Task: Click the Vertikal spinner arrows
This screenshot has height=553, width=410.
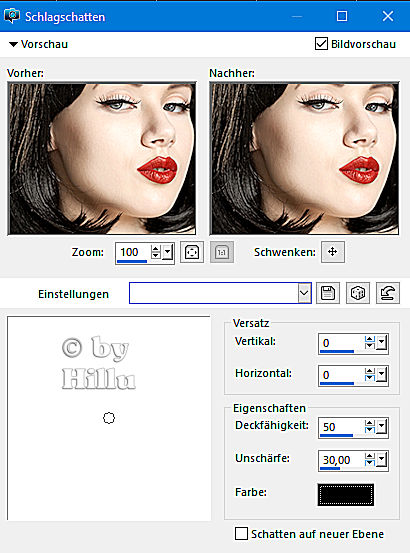Action: point(370,342)
